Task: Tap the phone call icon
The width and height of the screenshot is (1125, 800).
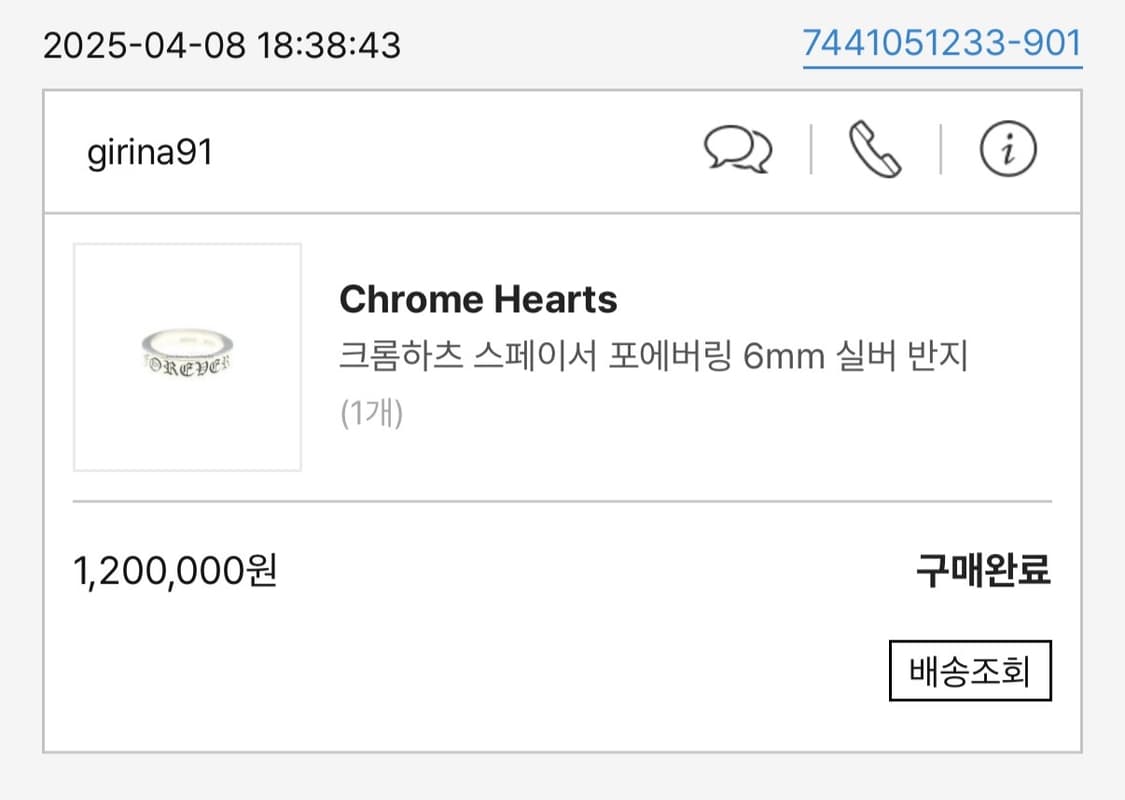Action: coord(872,150)
